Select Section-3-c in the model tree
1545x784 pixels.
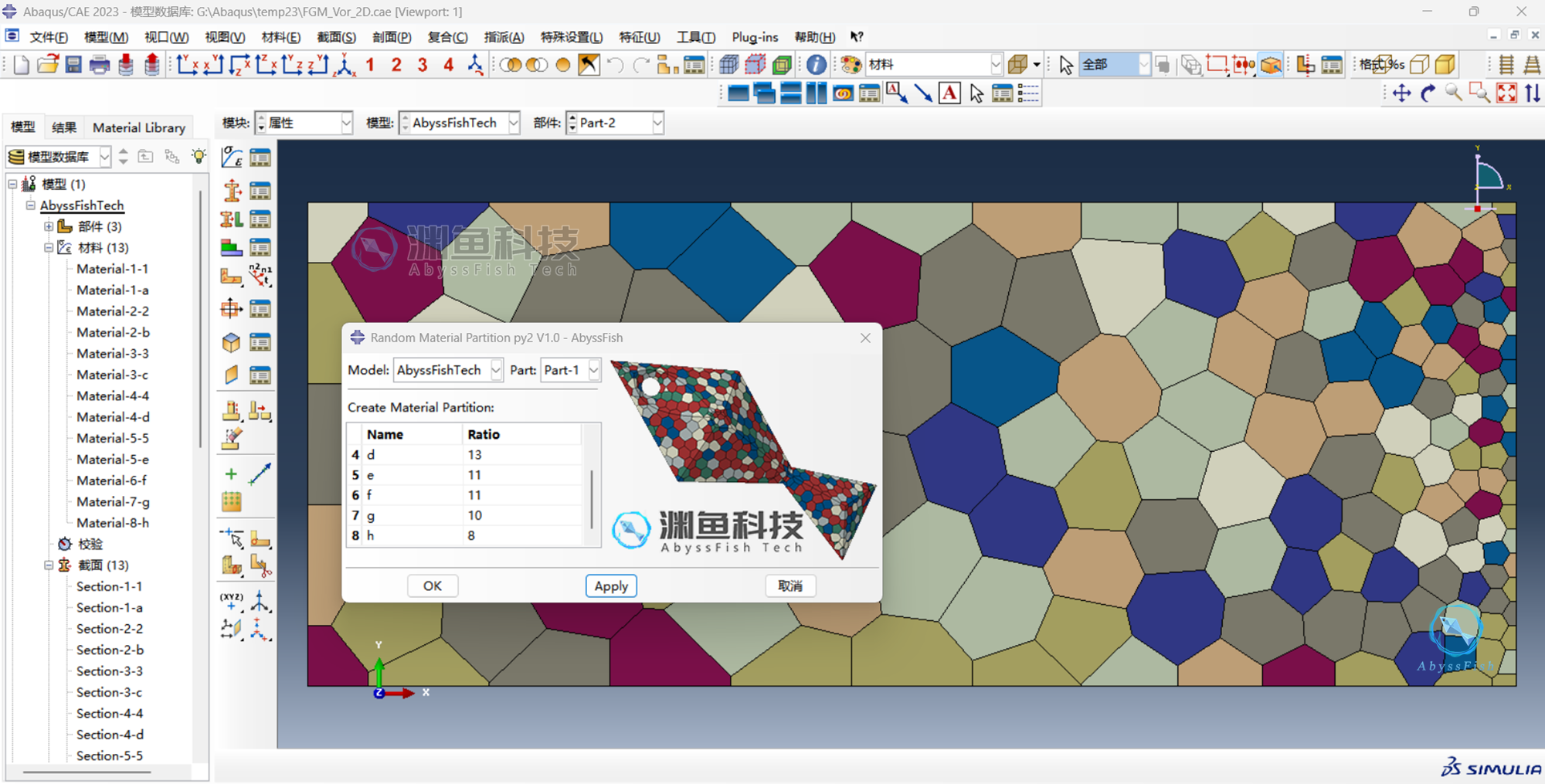[109, 692]
